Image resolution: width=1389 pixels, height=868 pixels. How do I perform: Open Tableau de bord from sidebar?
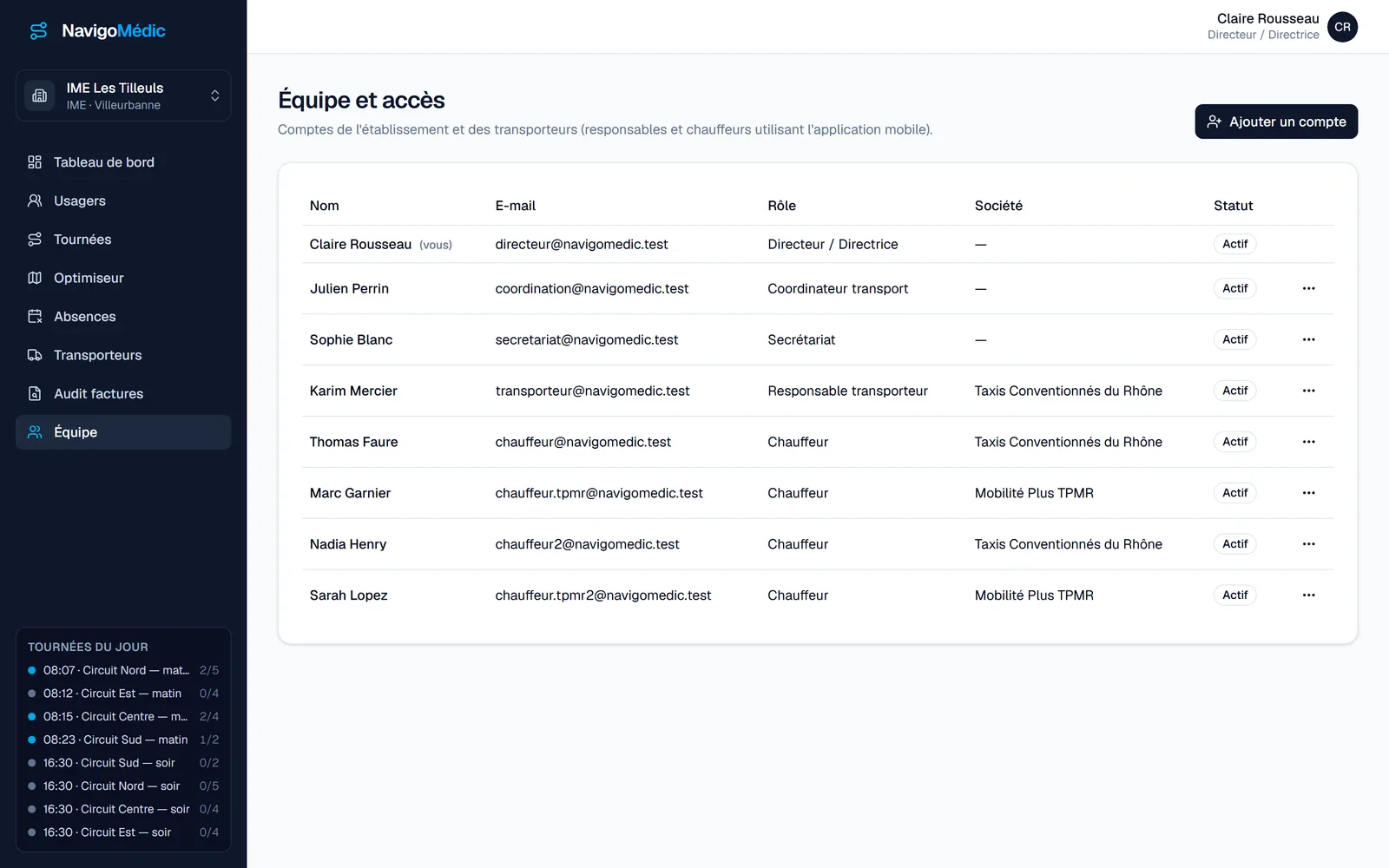point(123,162)
